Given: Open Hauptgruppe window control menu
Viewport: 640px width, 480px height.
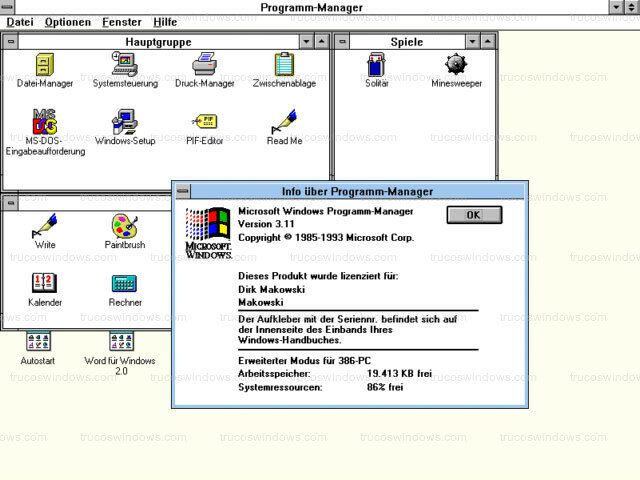Looking at the screenshot, I should (11, 42).
